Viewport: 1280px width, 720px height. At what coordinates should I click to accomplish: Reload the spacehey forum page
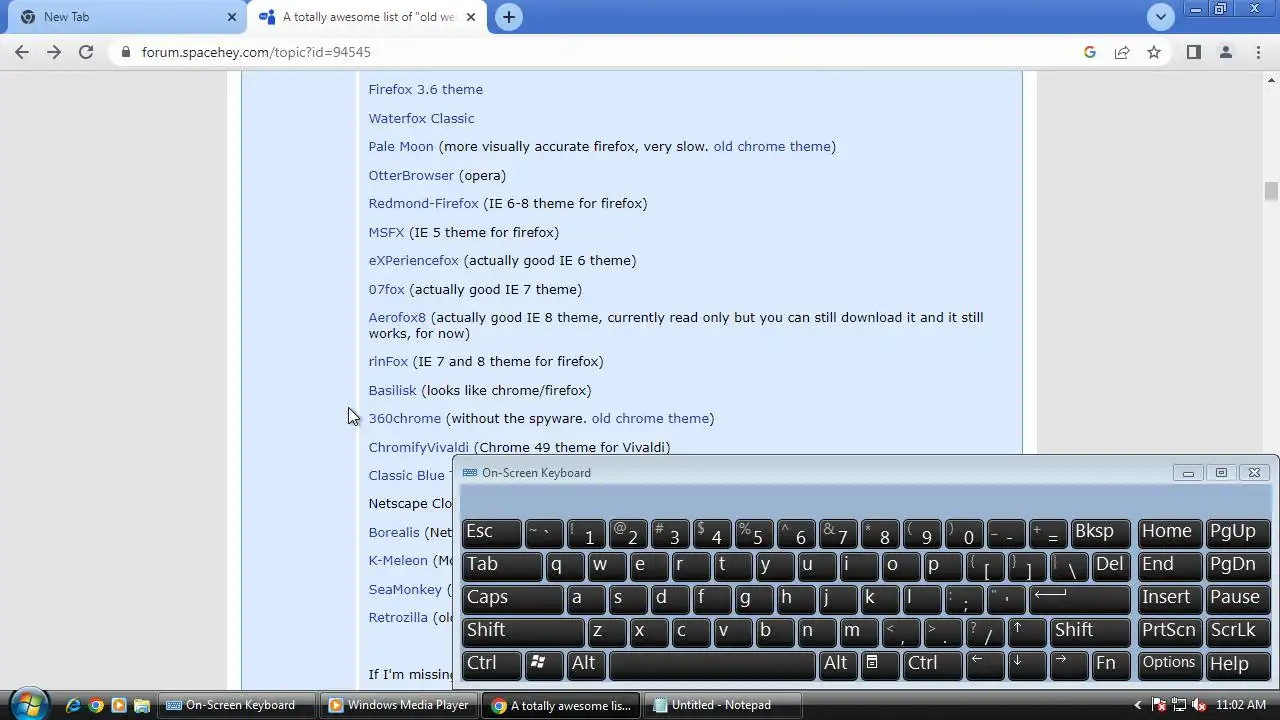click(86, 52)
